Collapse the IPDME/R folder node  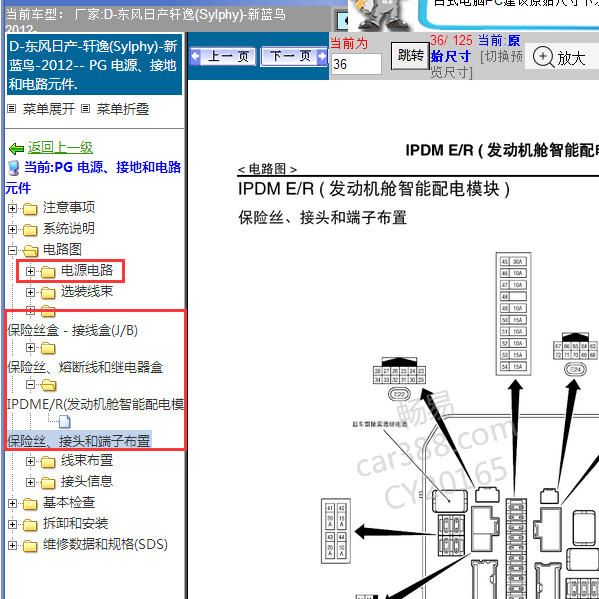coord(31,385)
